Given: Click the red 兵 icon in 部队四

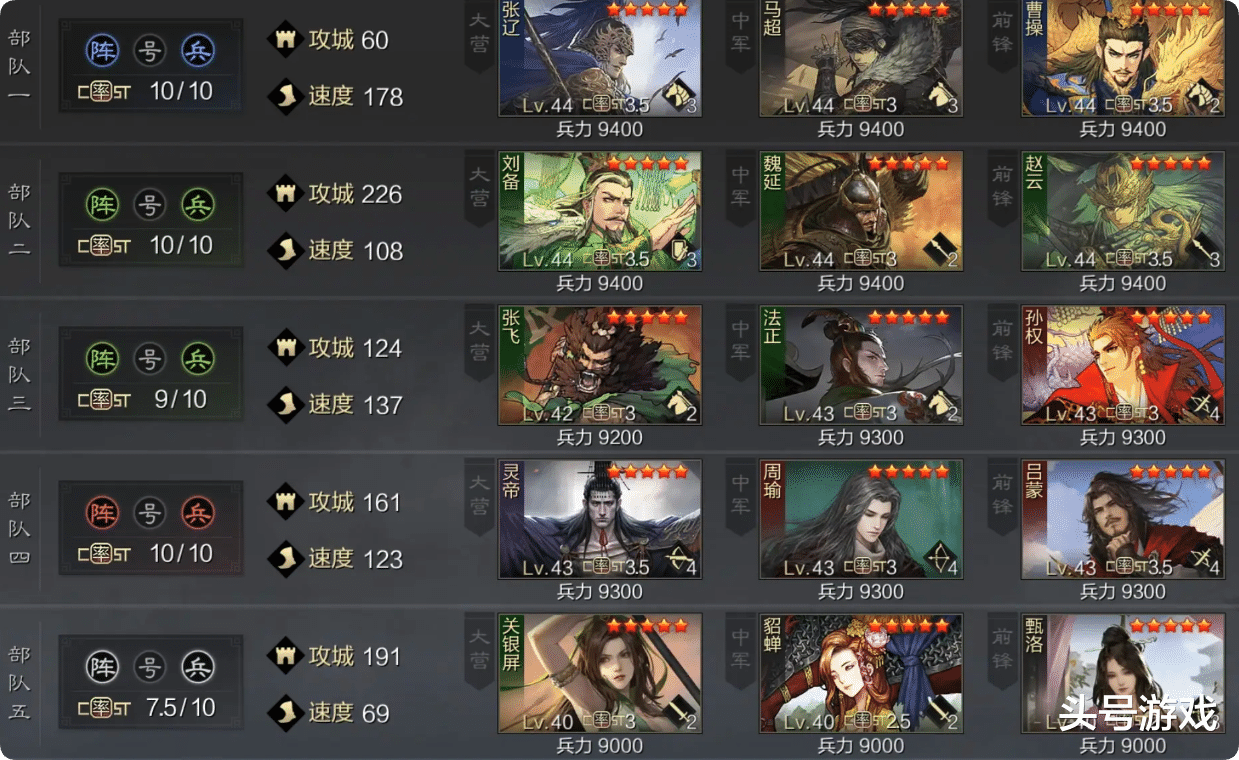Looking at the screenshot, I should tap(198, 514).
